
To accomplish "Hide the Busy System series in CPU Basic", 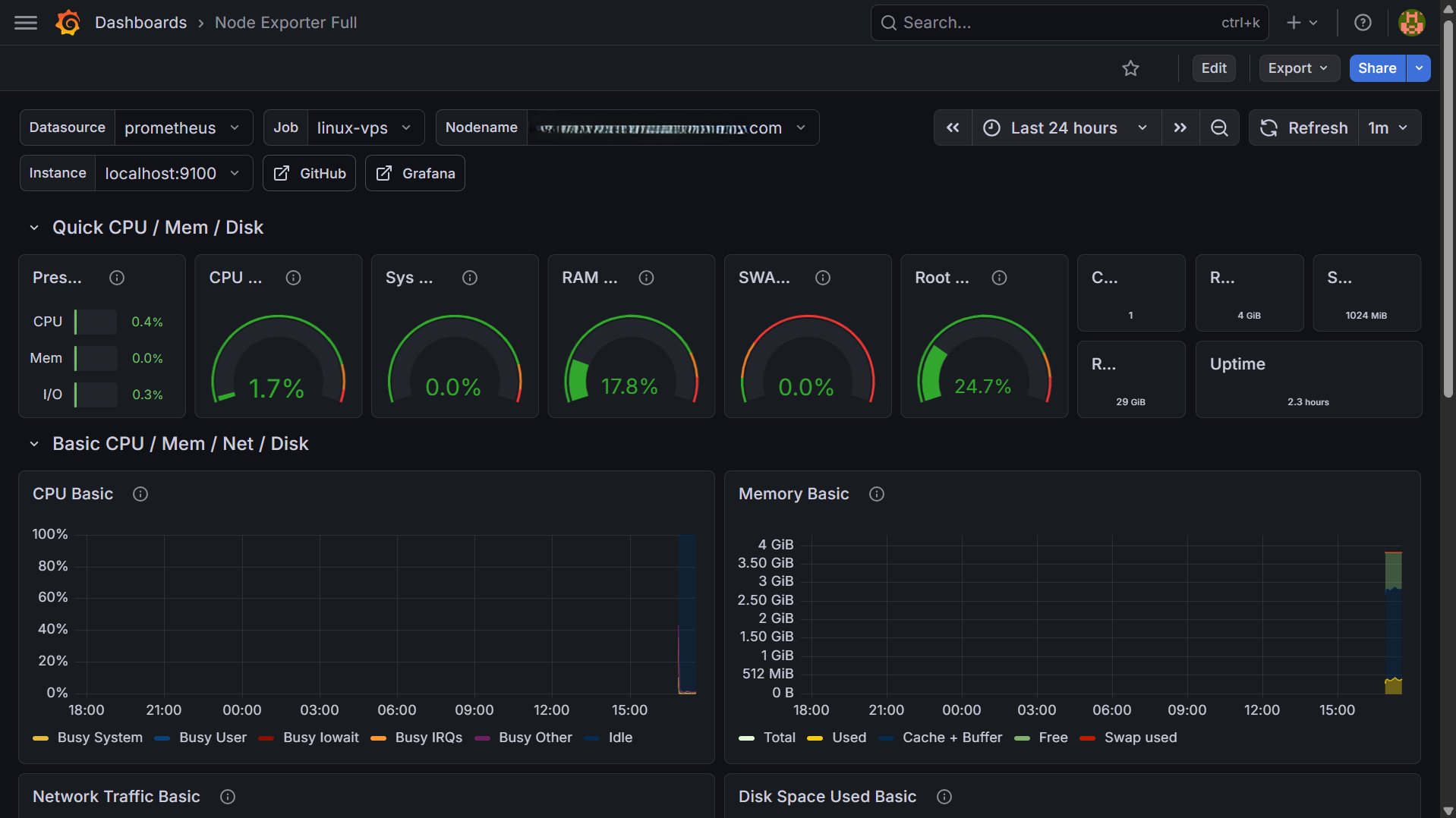I will (x=99, y=737).
